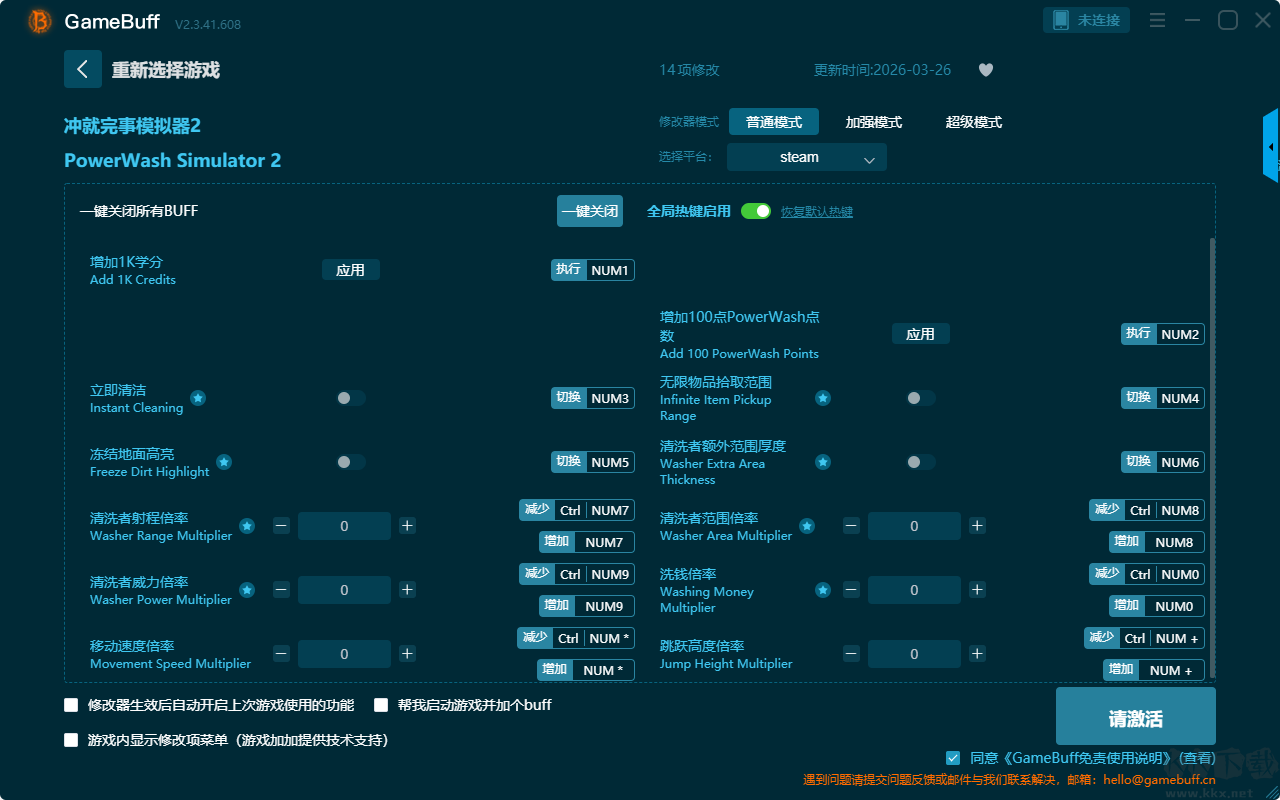Click 未连接 connection status button
1280x800 pixels.
coord(1087,20)
